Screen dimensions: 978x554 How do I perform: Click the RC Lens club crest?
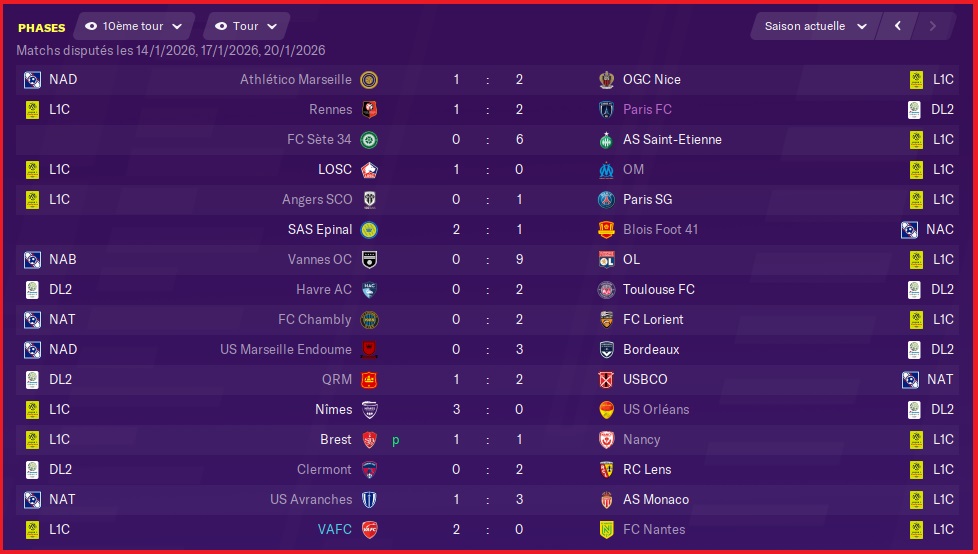(606, 469)
